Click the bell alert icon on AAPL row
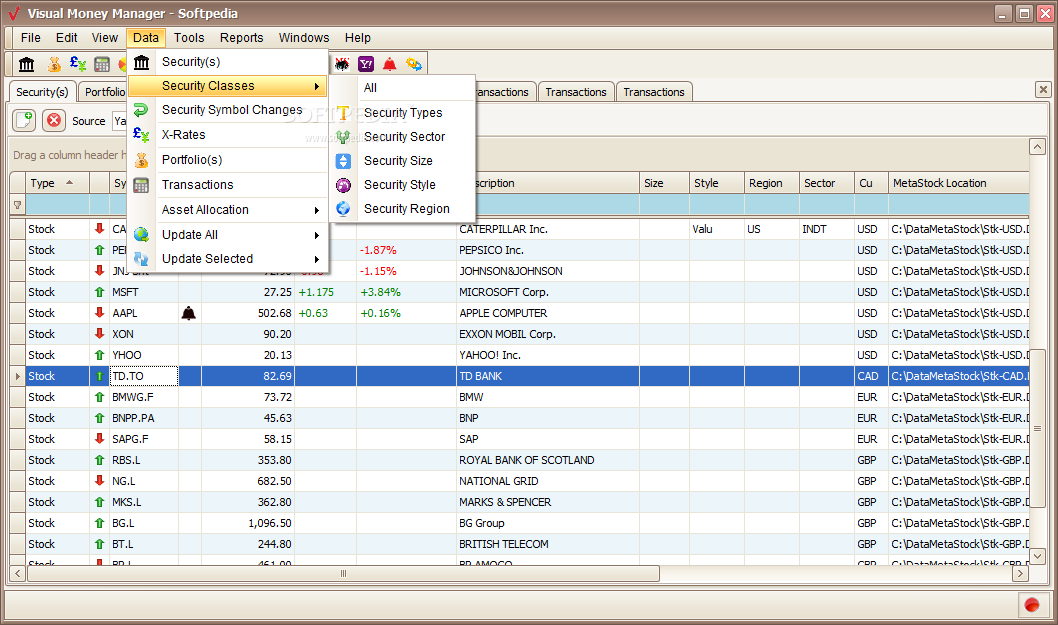This screenshot has height=625, width=1058. [x=189, y=313]
